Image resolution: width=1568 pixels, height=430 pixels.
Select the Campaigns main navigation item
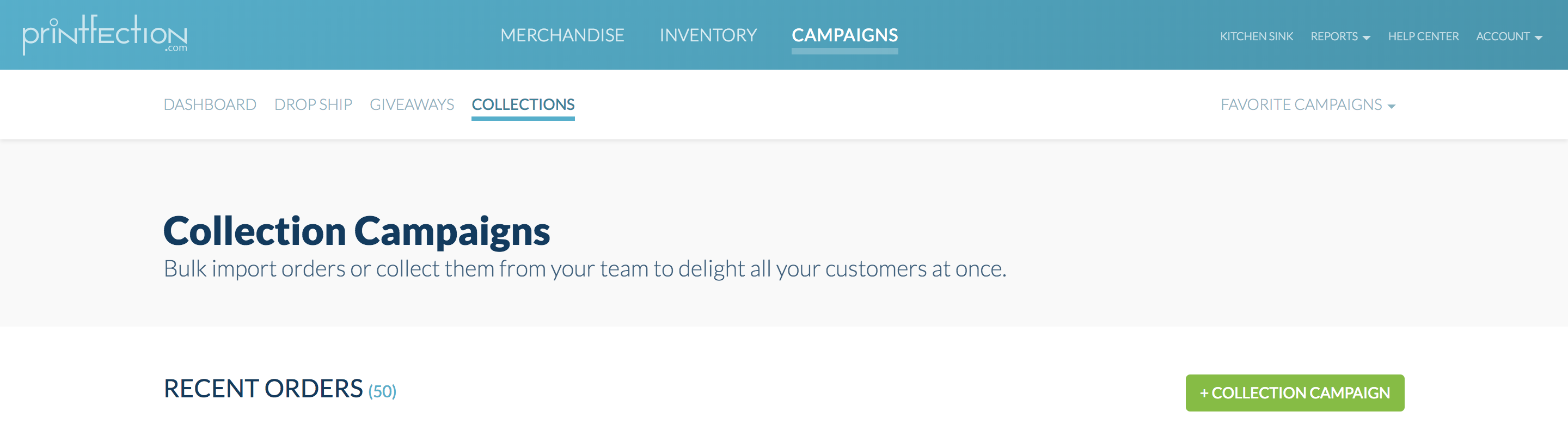coord(844,35)
